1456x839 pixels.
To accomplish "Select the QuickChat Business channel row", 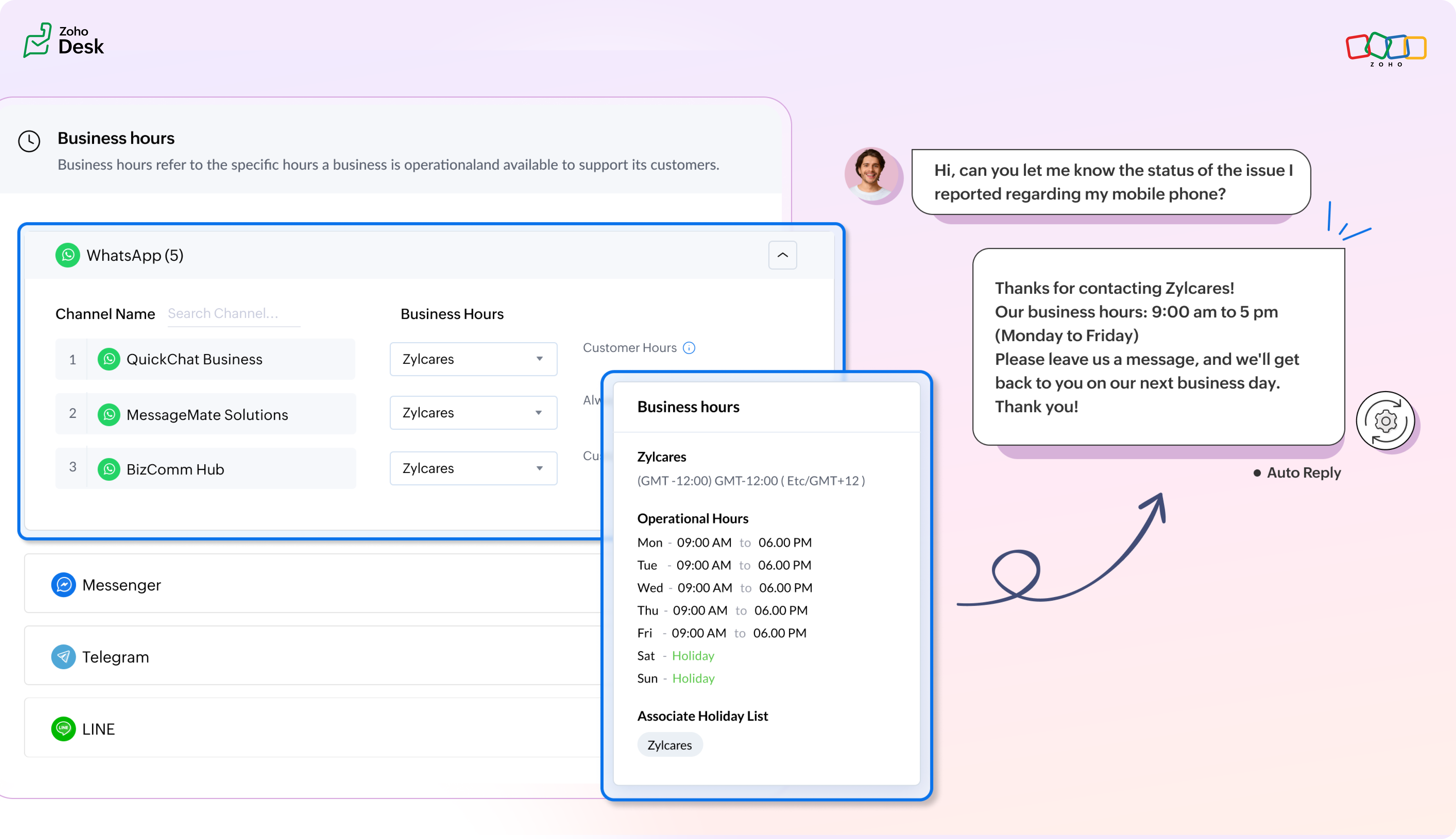I will tap(205, 359).
